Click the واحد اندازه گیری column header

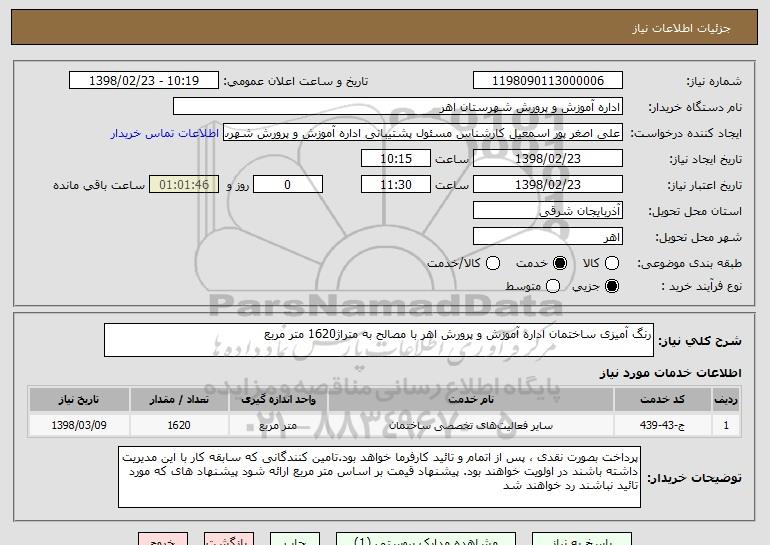click(x=278, y=400)
